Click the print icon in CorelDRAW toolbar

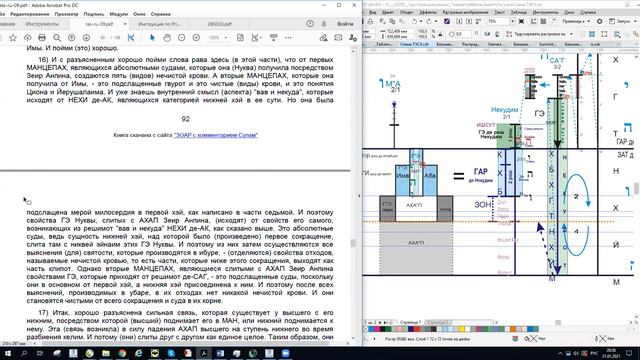[370, 21]
